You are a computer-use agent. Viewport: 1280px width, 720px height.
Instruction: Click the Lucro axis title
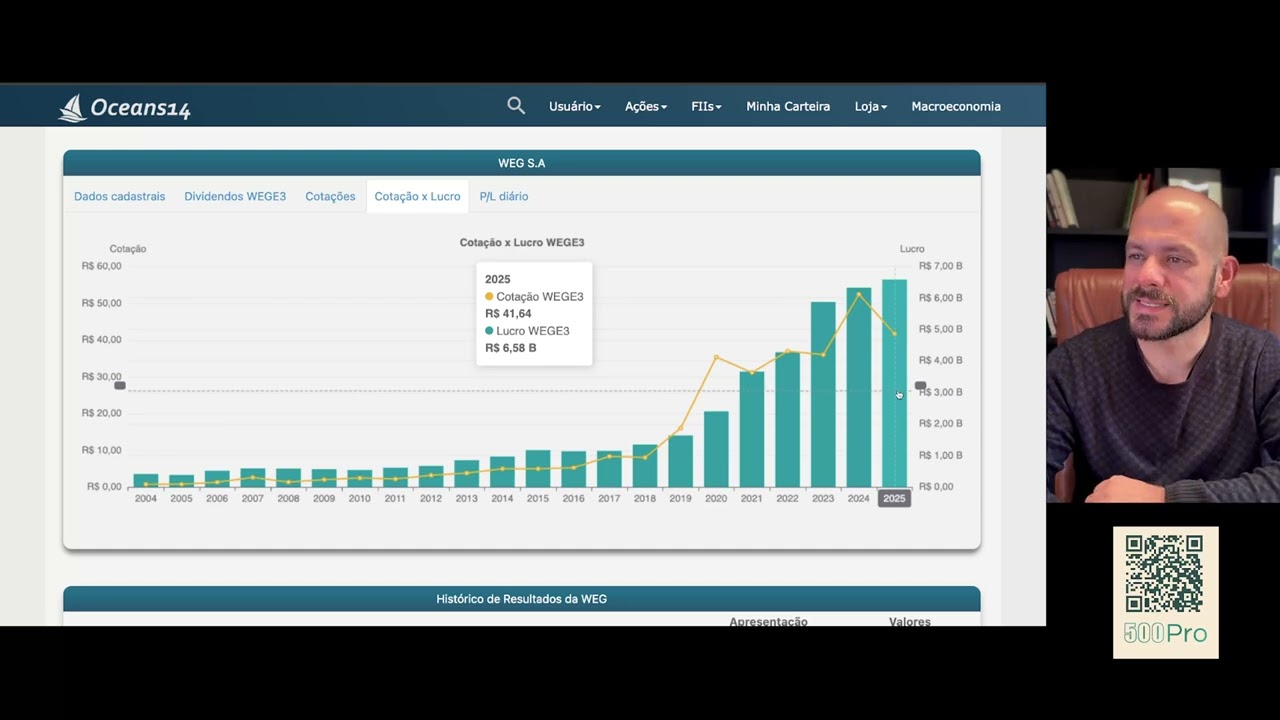pyautogui.click(x=912, y=249)
